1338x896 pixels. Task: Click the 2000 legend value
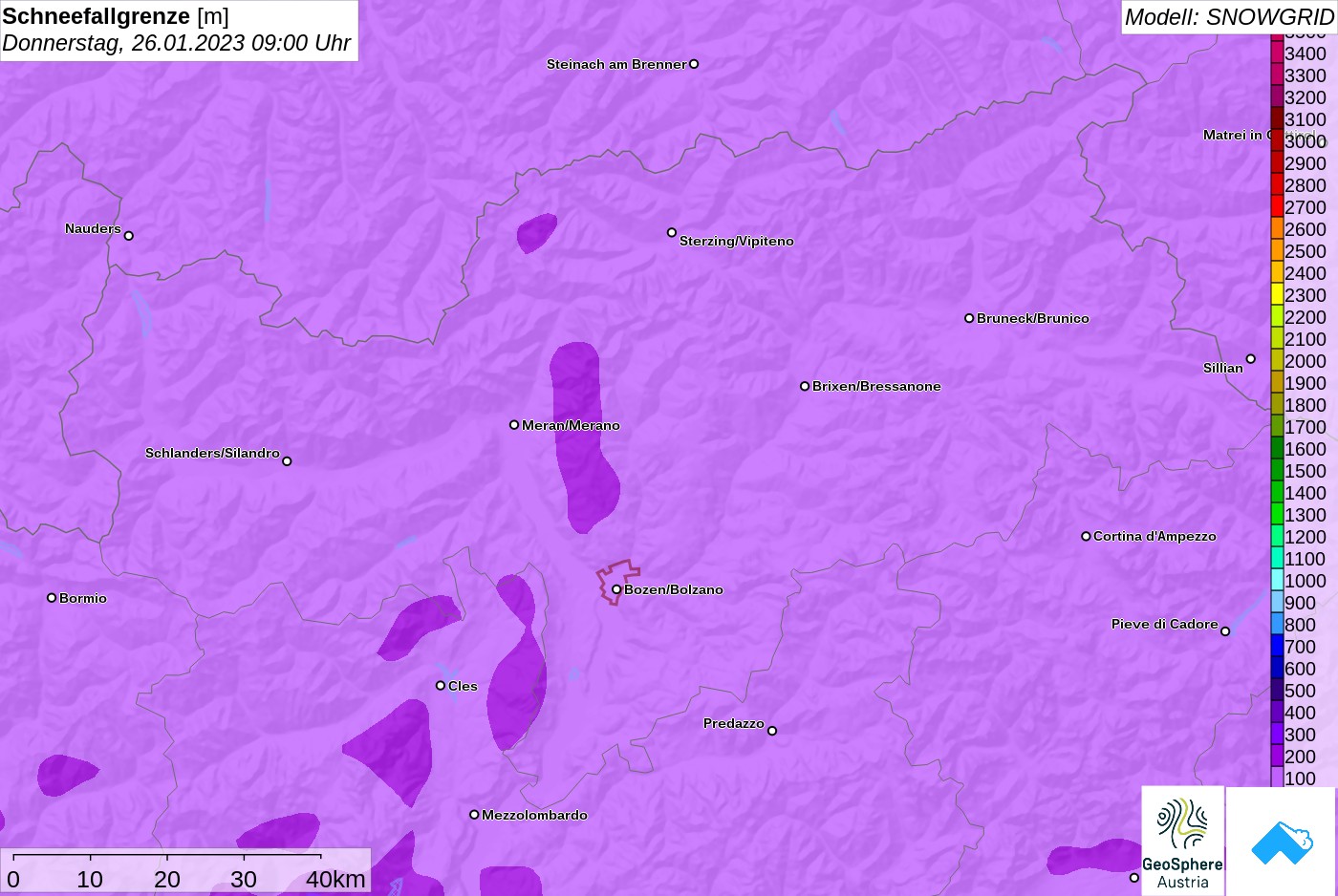1306,361
